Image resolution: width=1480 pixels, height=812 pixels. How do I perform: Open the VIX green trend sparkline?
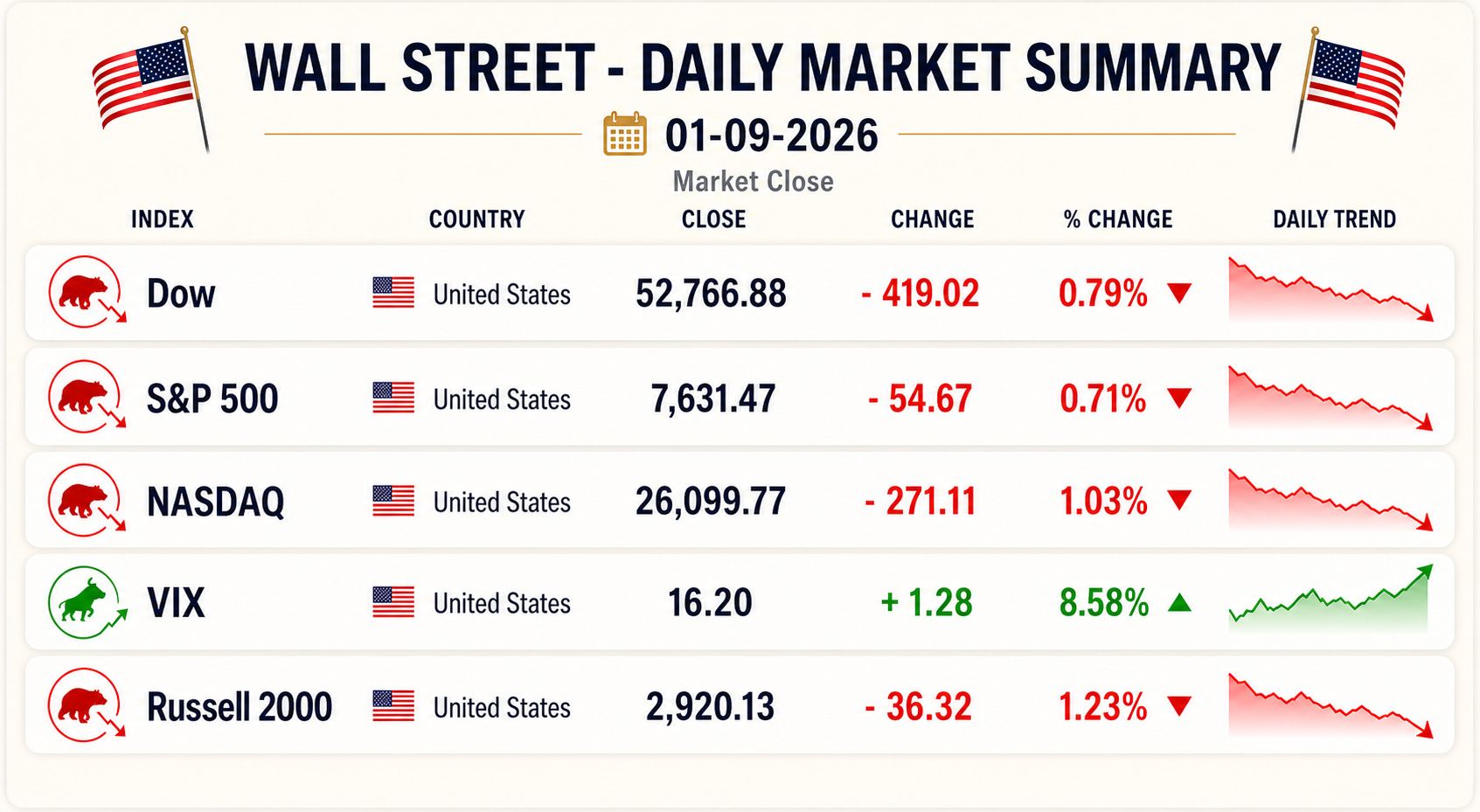pos(1331,599)
